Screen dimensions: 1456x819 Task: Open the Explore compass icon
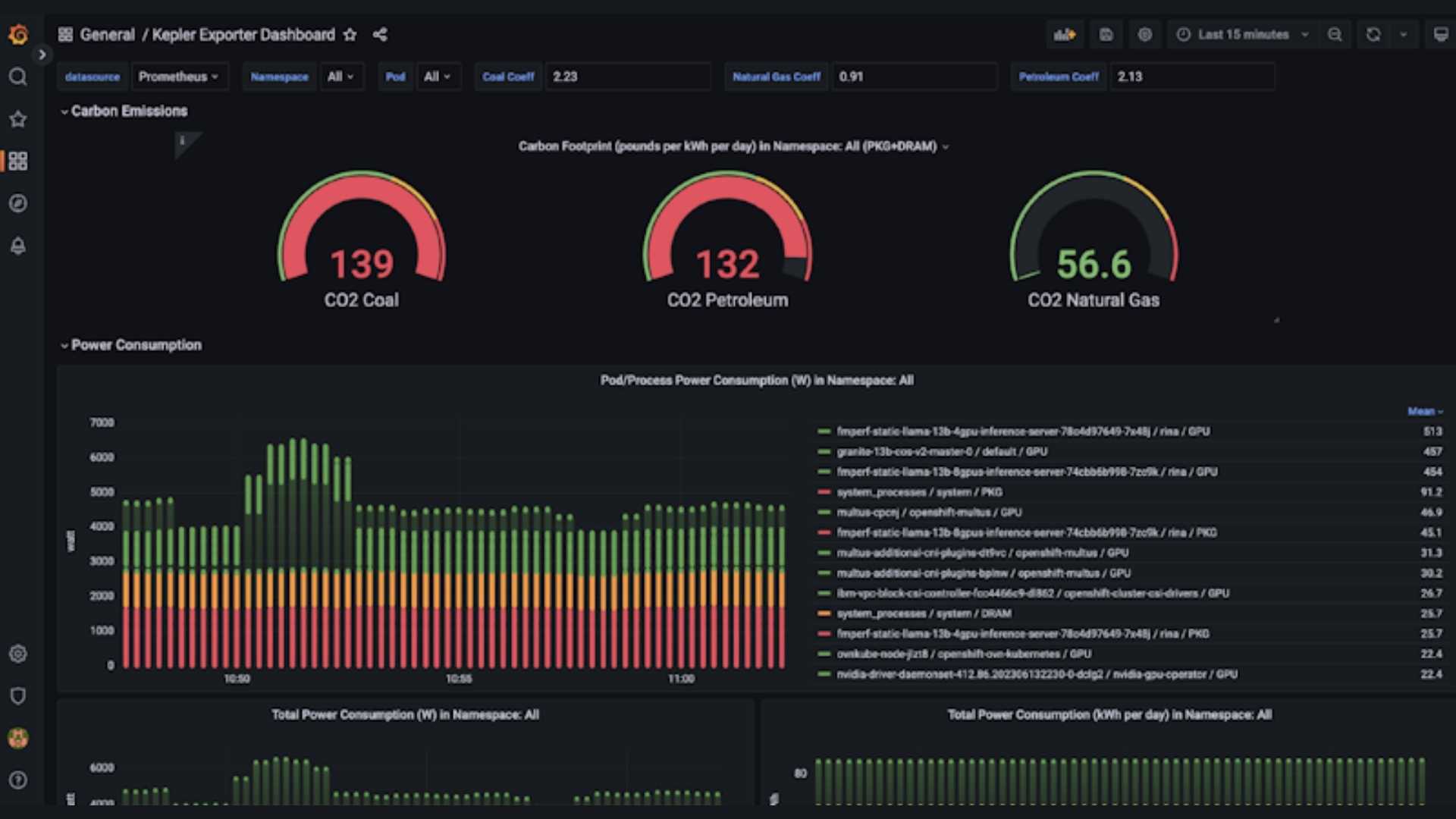click(18, 203)
